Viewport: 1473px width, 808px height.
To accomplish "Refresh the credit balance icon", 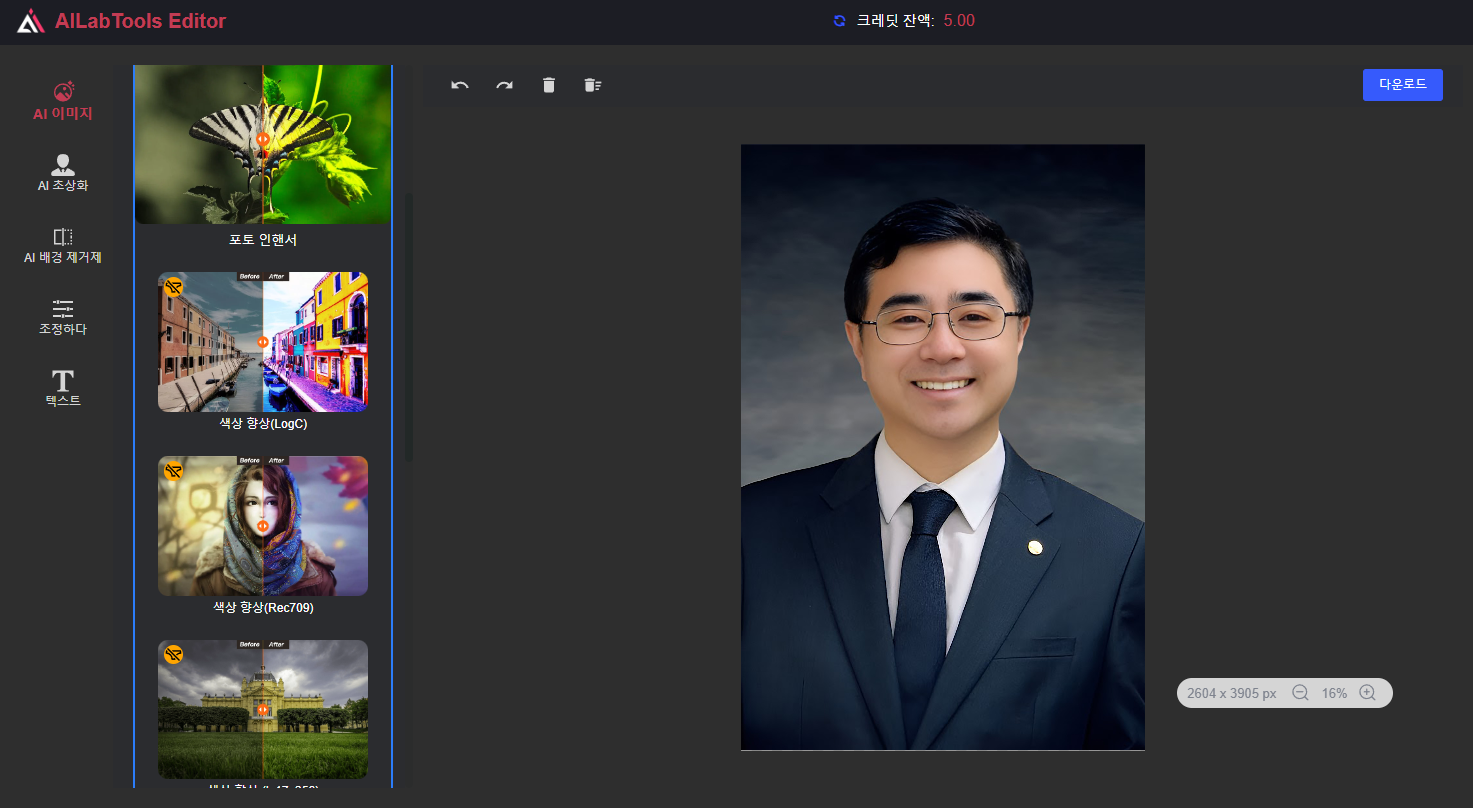I will click(839, 21).
